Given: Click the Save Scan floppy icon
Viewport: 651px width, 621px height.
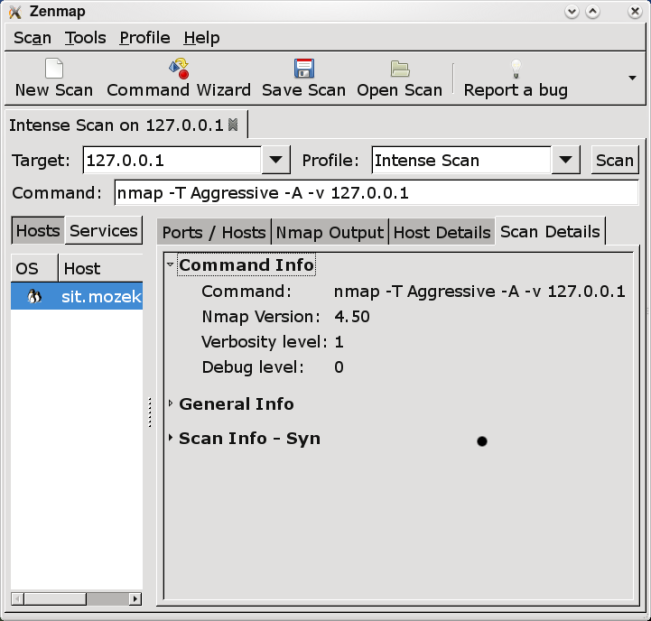Looking at the screenshot, I should coord(304,68).
